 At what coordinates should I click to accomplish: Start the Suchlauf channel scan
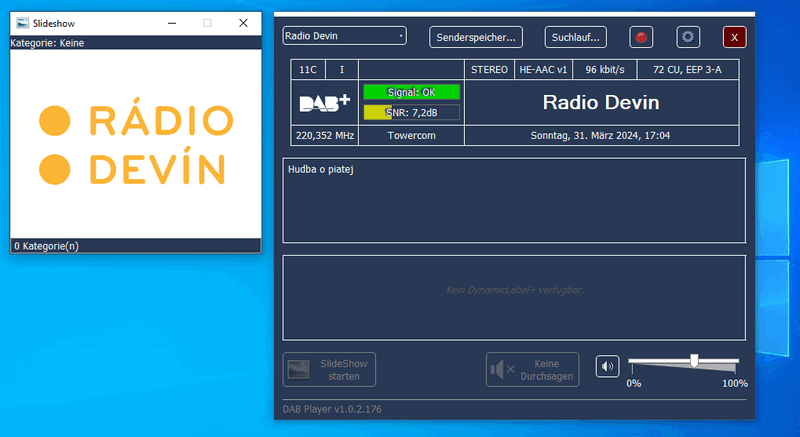click(576, 37)
